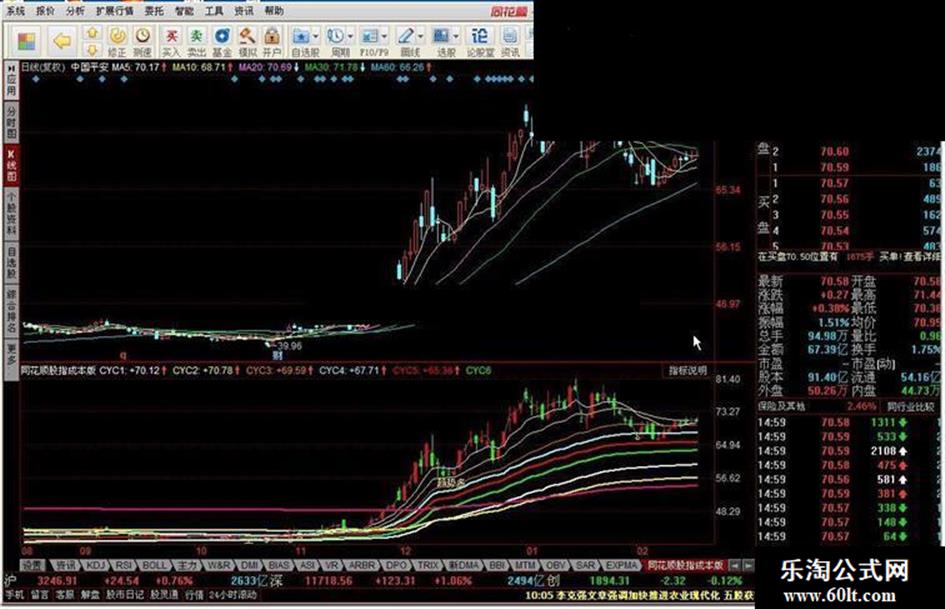Switch to the W&R indicator tab
Image resolution: width=945 pixels, height=609 pixels.
coord(218,566)
